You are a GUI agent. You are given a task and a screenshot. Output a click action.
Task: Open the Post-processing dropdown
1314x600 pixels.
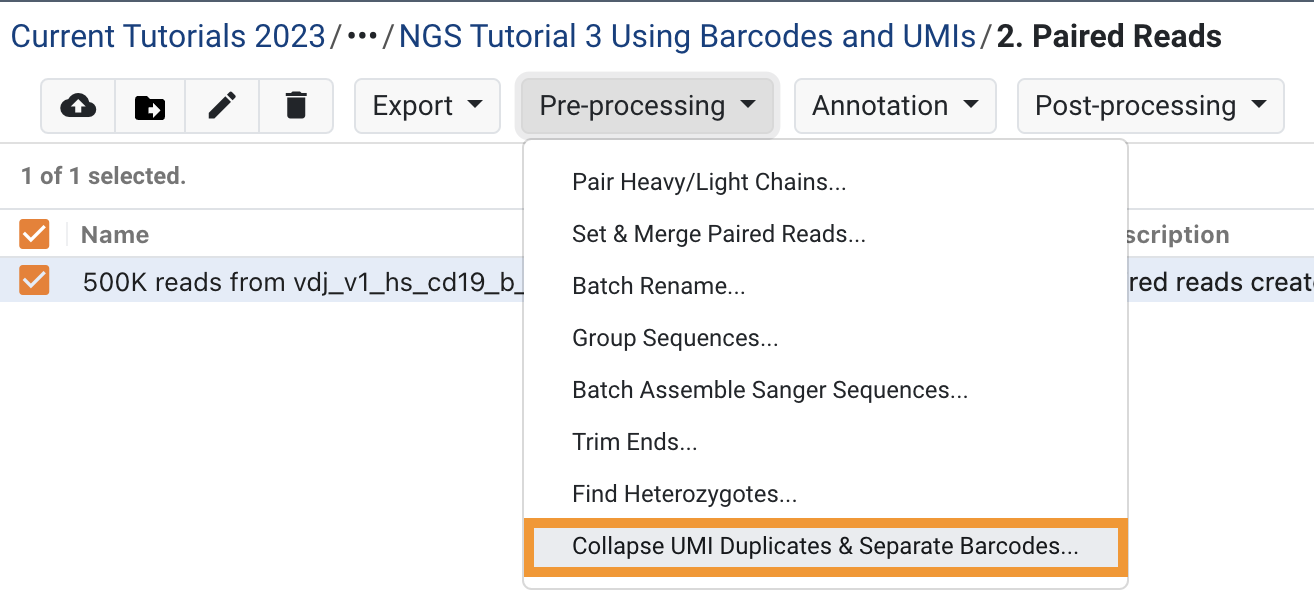click(1149, 105)
